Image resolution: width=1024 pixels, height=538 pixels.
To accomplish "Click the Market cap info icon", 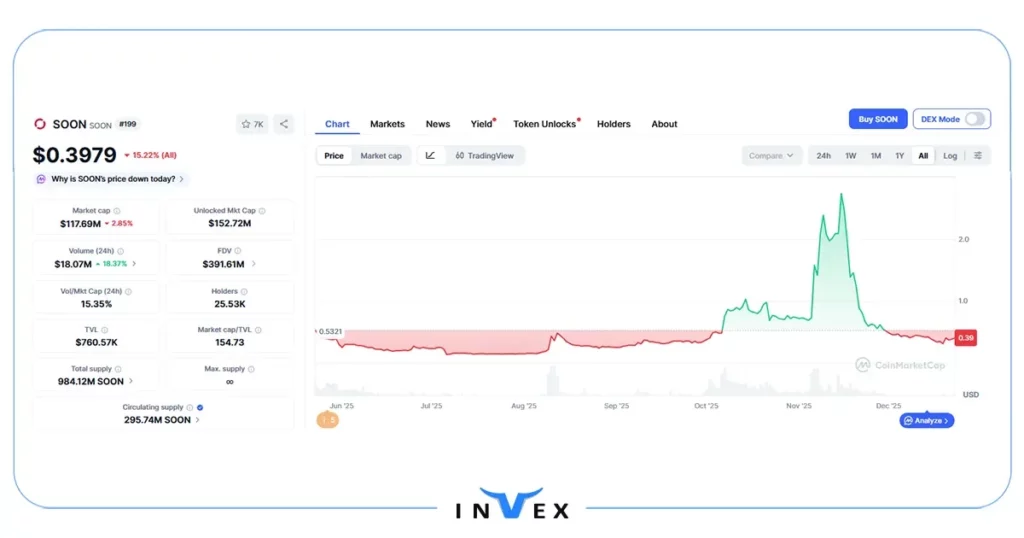I will click(x=117, y=211).
